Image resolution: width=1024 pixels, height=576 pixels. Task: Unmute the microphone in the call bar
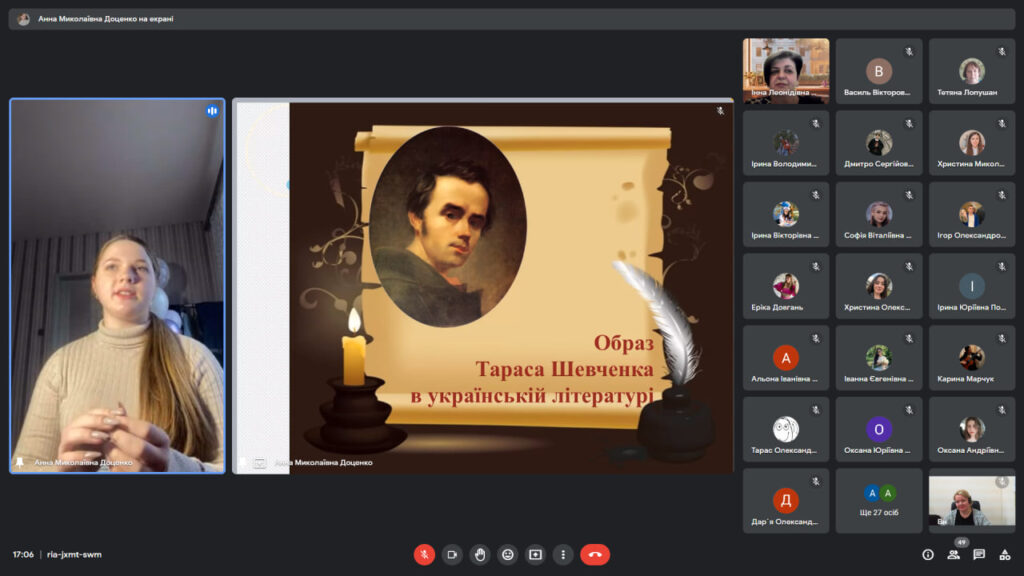pyautogui.click(x=424, y=554)
